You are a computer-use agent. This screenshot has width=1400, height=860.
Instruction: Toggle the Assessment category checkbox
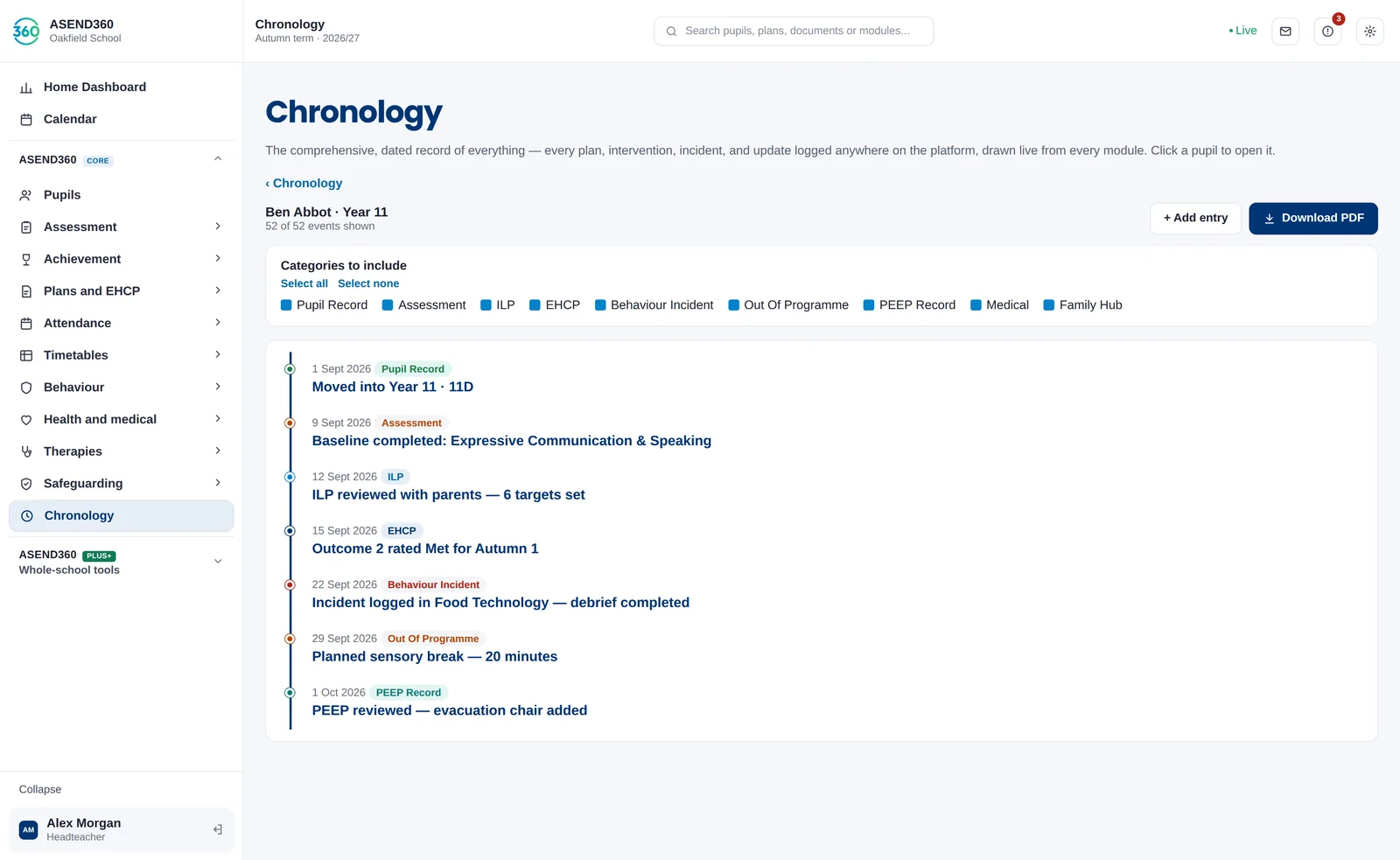(388, 305)
